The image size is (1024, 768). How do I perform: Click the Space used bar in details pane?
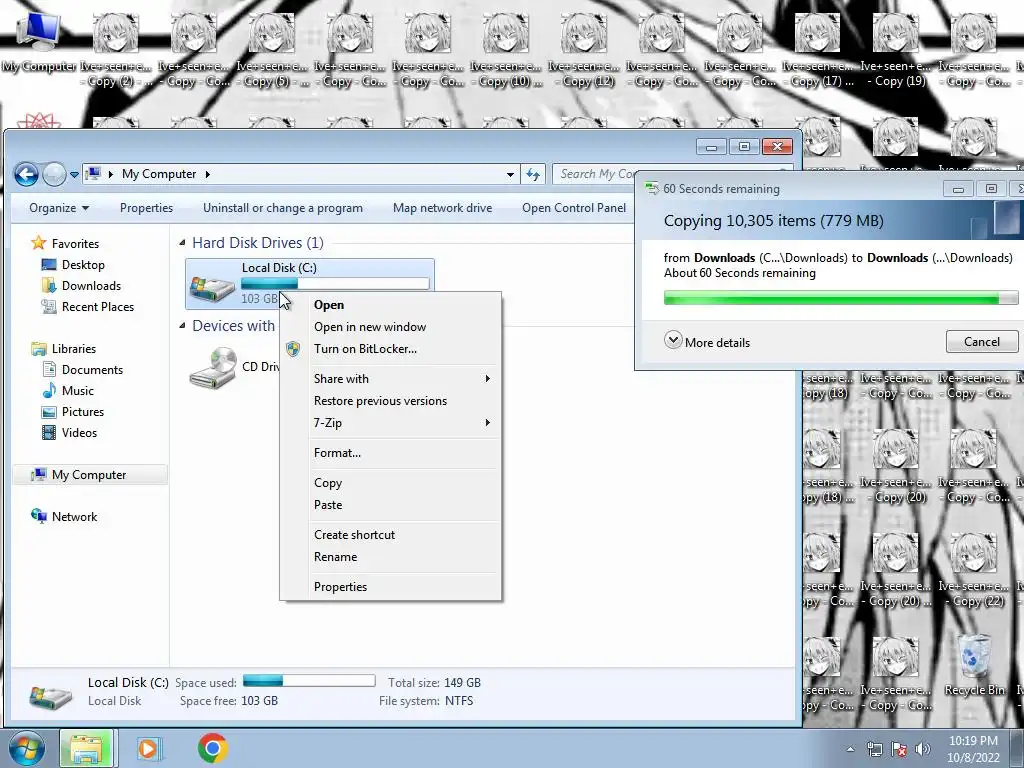[309, 681]
